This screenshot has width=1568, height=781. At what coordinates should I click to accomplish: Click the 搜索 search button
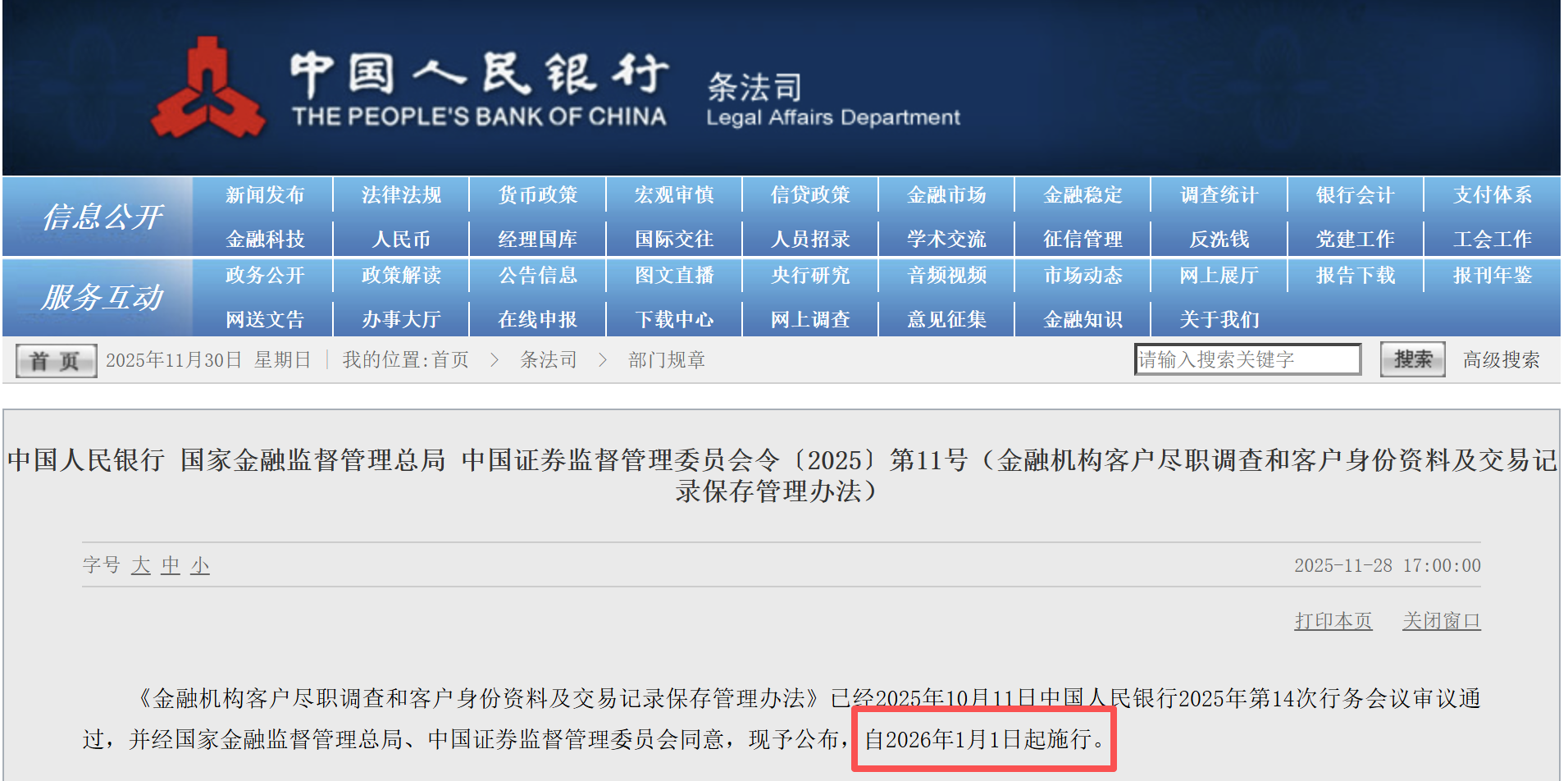click(x=1411, y=359)
